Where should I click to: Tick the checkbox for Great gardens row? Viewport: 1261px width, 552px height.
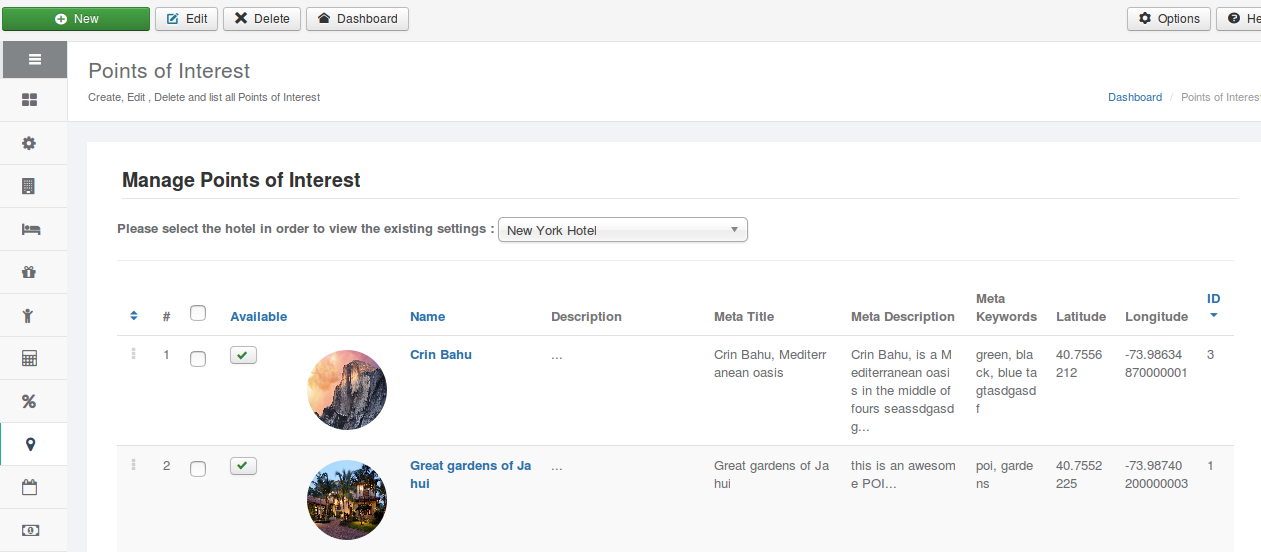[198, 469]
